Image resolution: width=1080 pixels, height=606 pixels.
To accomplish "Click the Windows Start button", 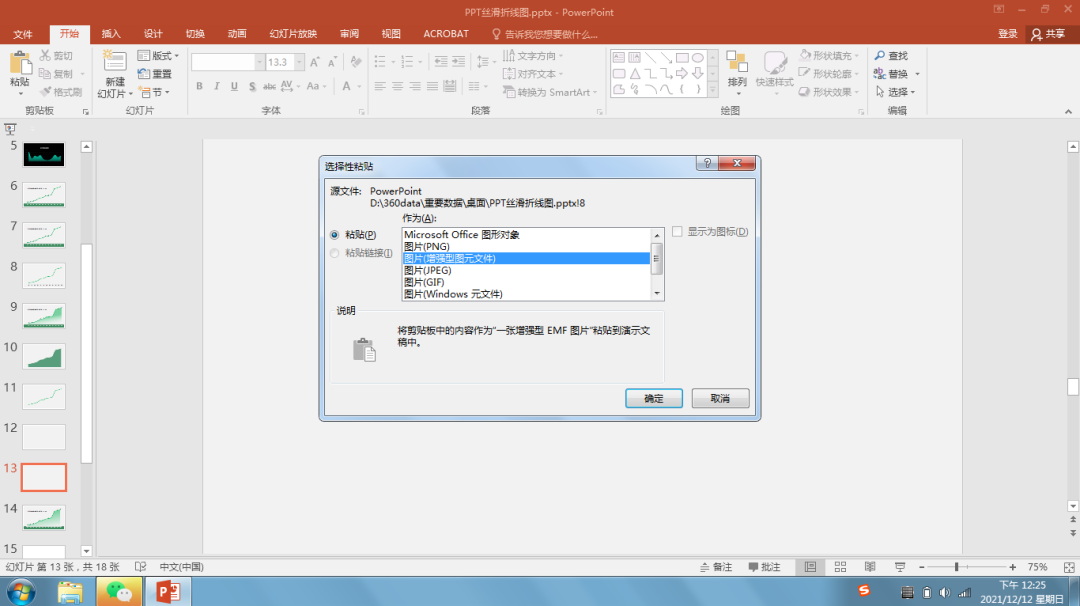I will (x=21, y=592).
